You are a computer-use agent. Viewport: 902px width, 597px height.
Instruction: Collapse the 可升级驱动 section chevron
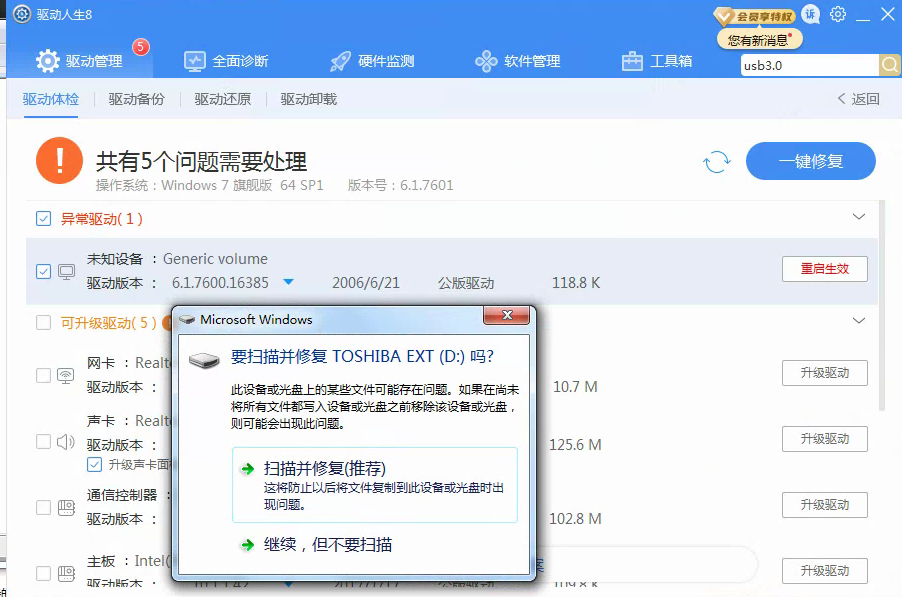pyautogui.click(x=858, y=320)
